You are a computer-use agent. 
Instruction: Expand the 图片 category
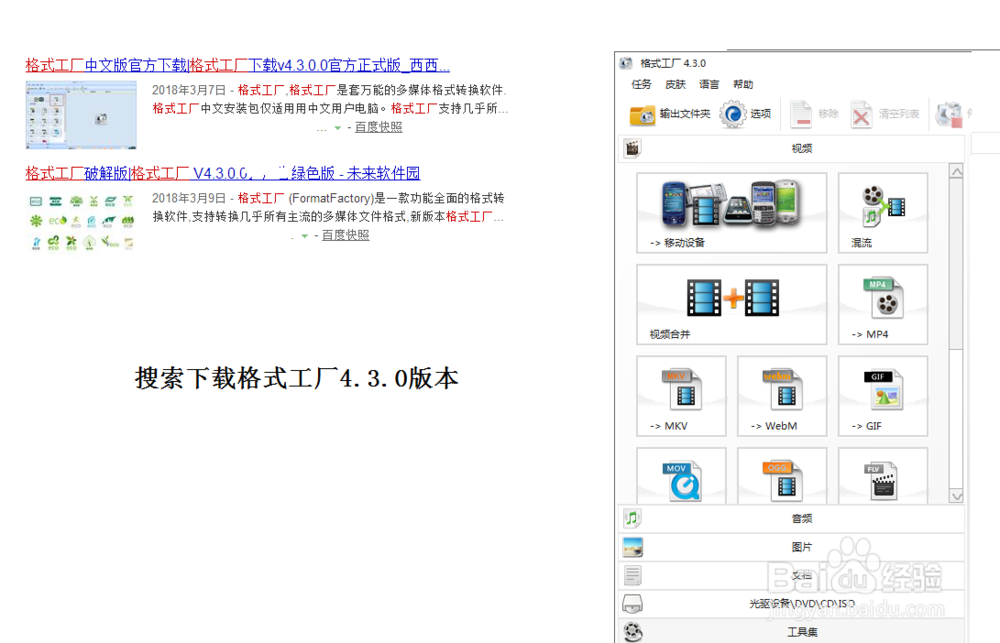tap(791, 547)
